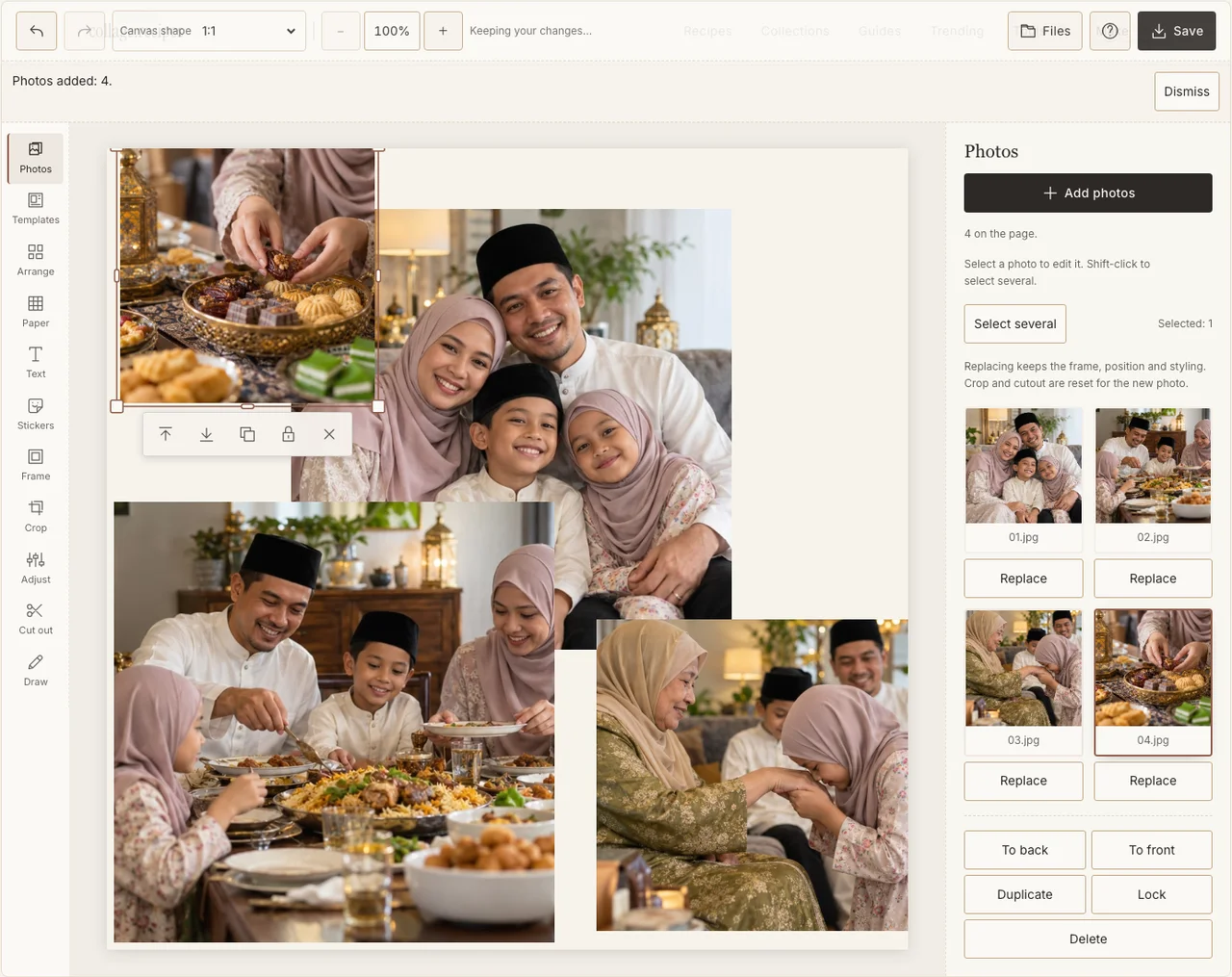Click the X icon in floating toolbar

[x=329, y=434]
